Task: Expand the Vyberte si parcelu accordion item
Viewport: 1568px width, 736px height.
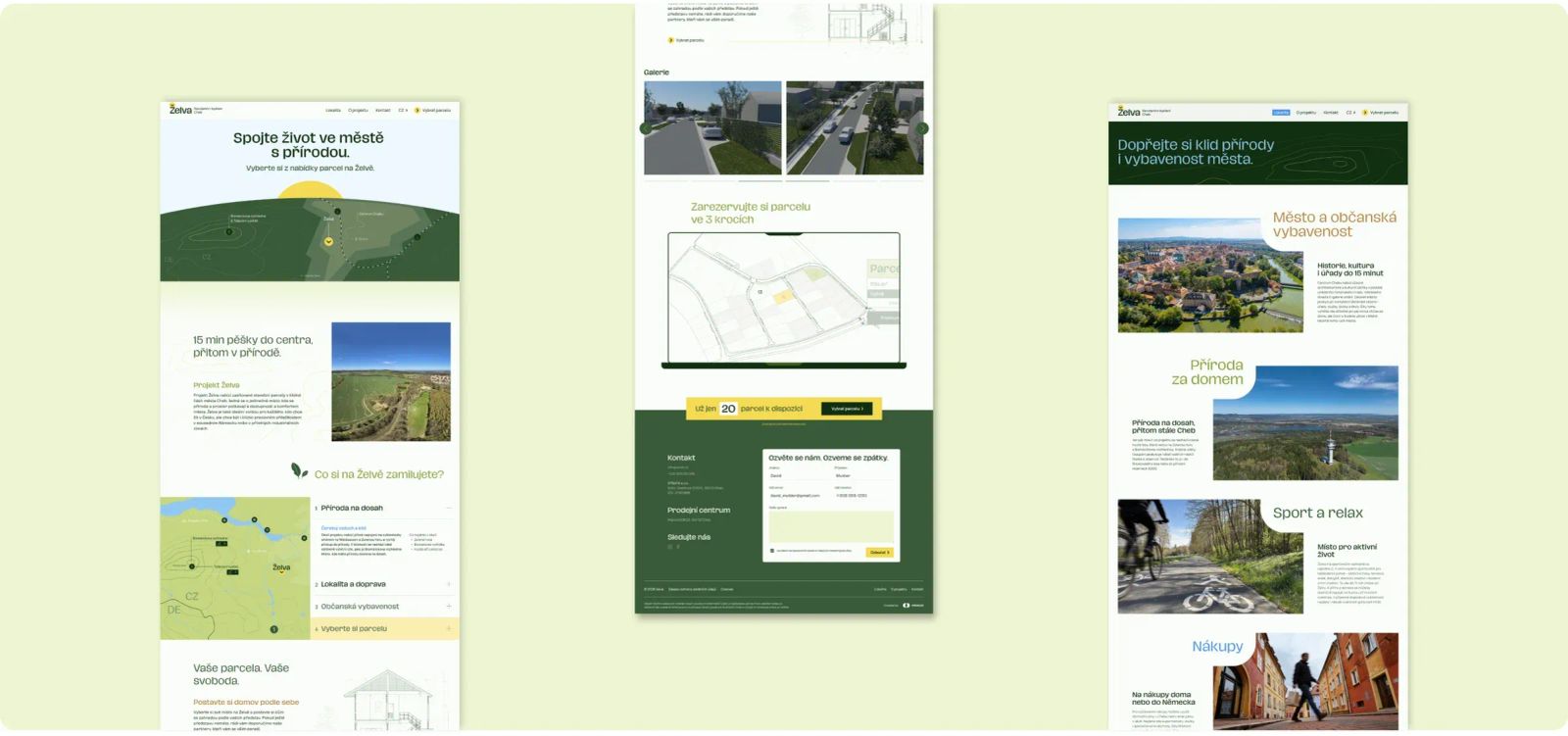Action: tap(383, 629)
